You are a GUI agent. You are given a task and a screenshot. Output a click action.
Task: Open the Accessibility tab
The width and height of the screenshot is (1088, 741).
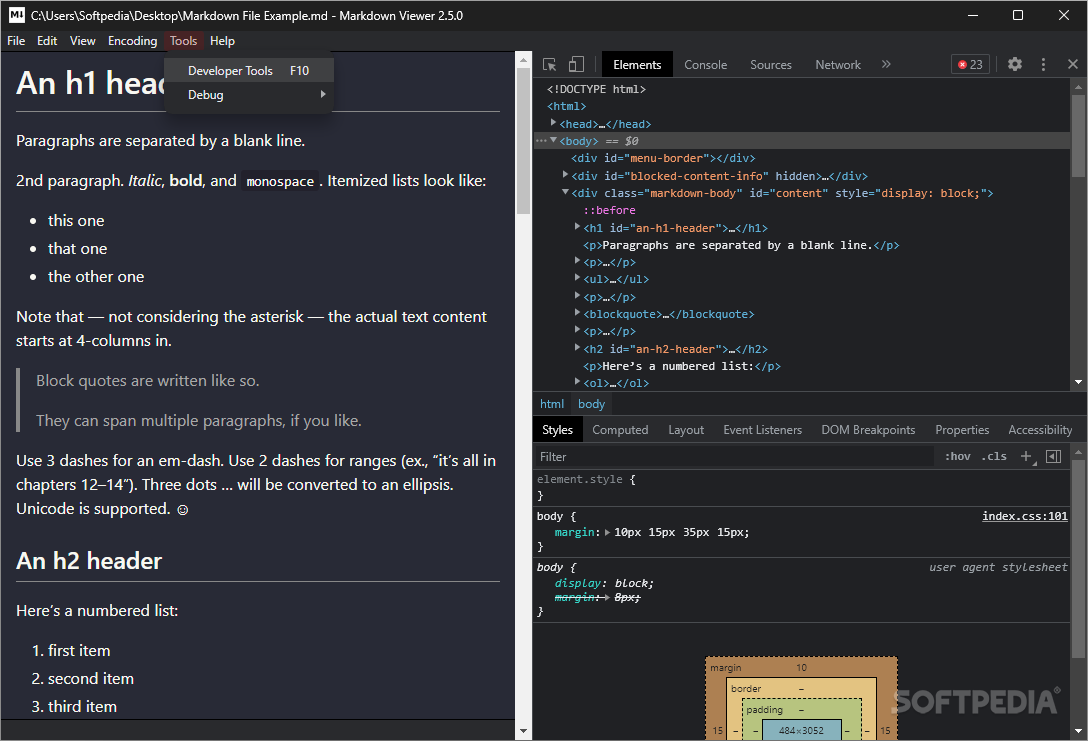click(x=1040, y=430)
